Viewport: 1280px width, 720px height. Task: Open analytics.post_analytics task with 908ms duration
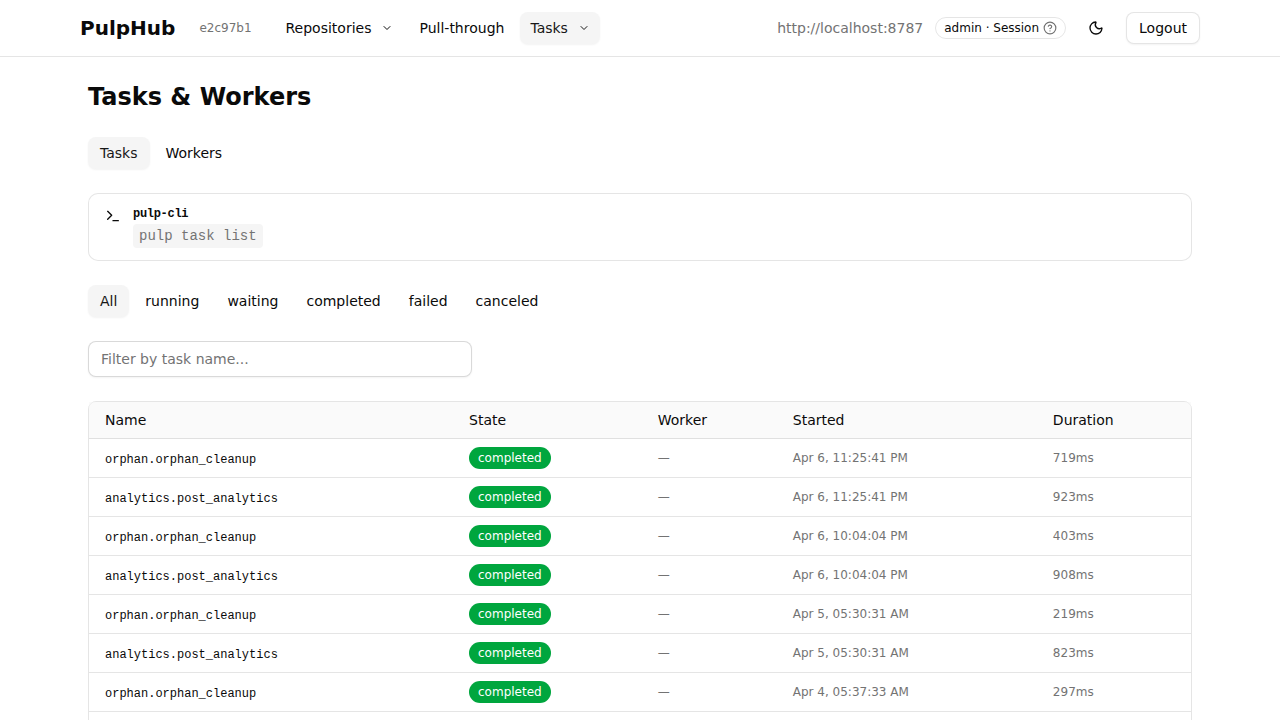pyautogui.click(x=192, y=576)
